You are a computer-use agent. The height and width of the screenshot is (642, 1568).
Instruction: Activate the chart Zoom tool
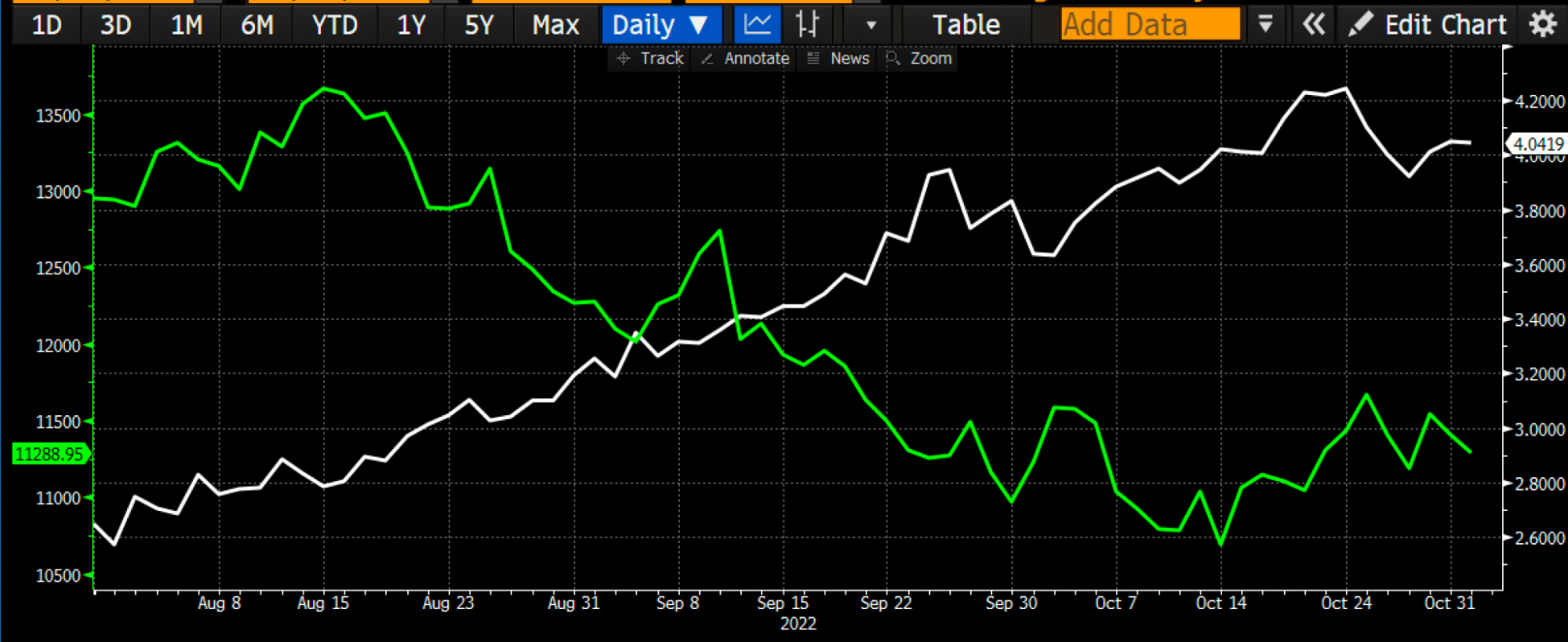919,58
